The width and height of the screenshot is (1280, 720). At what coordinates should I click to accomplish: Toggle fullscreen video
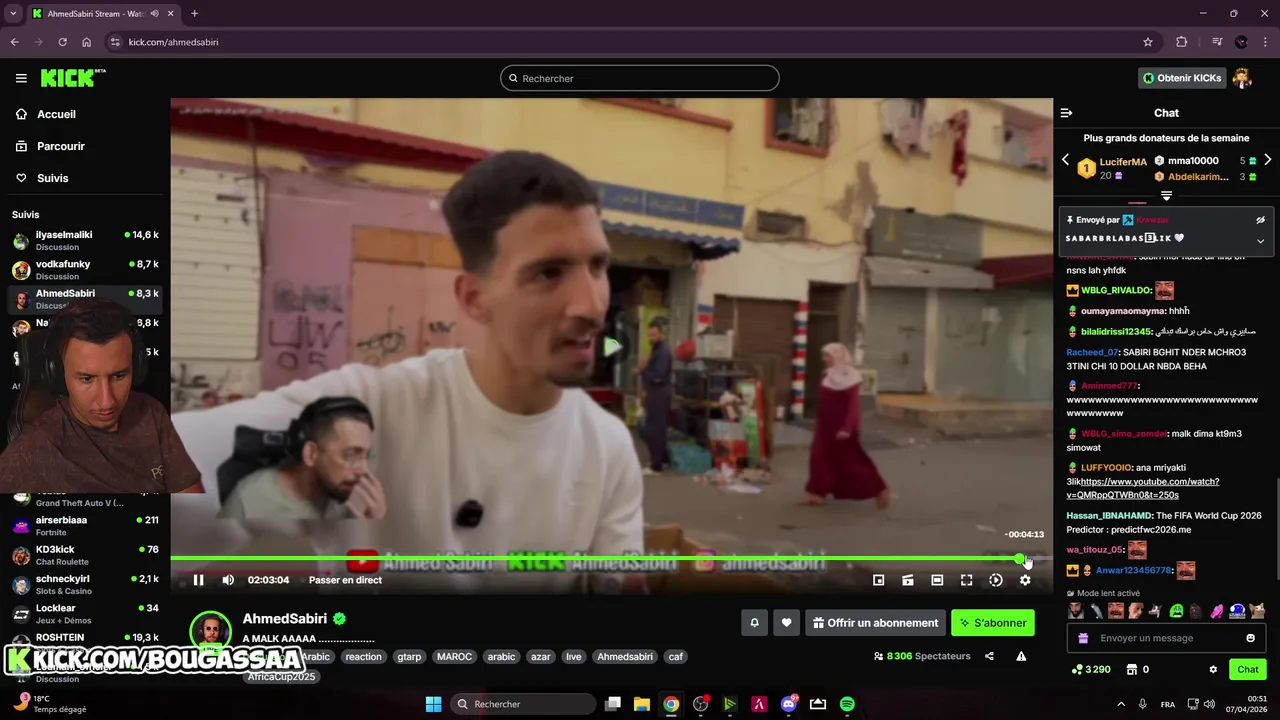[966, 580]
